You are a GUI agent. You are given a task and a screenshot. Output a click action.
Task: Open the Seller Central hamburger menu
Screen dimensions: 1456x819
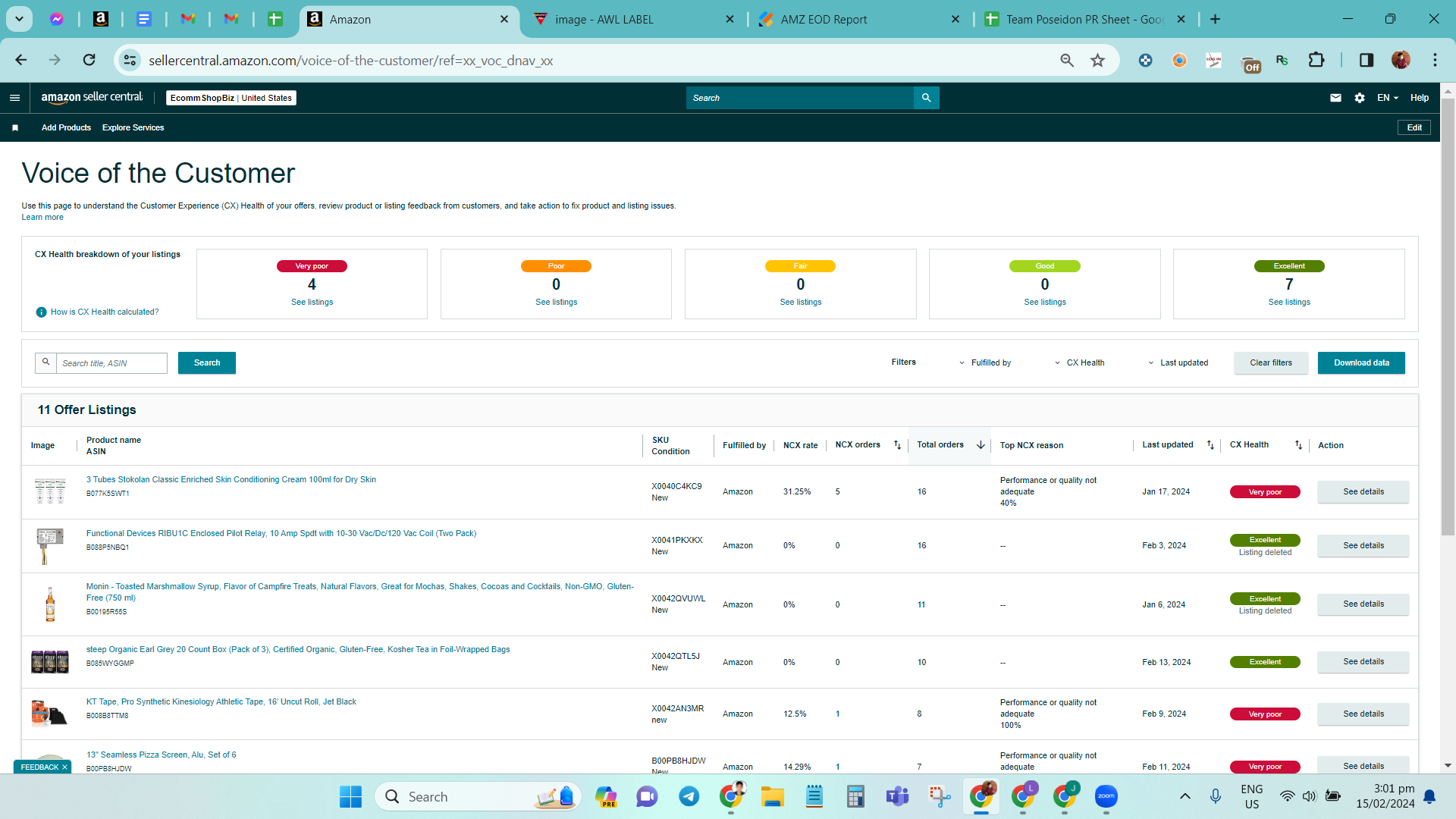click(14, 98)
